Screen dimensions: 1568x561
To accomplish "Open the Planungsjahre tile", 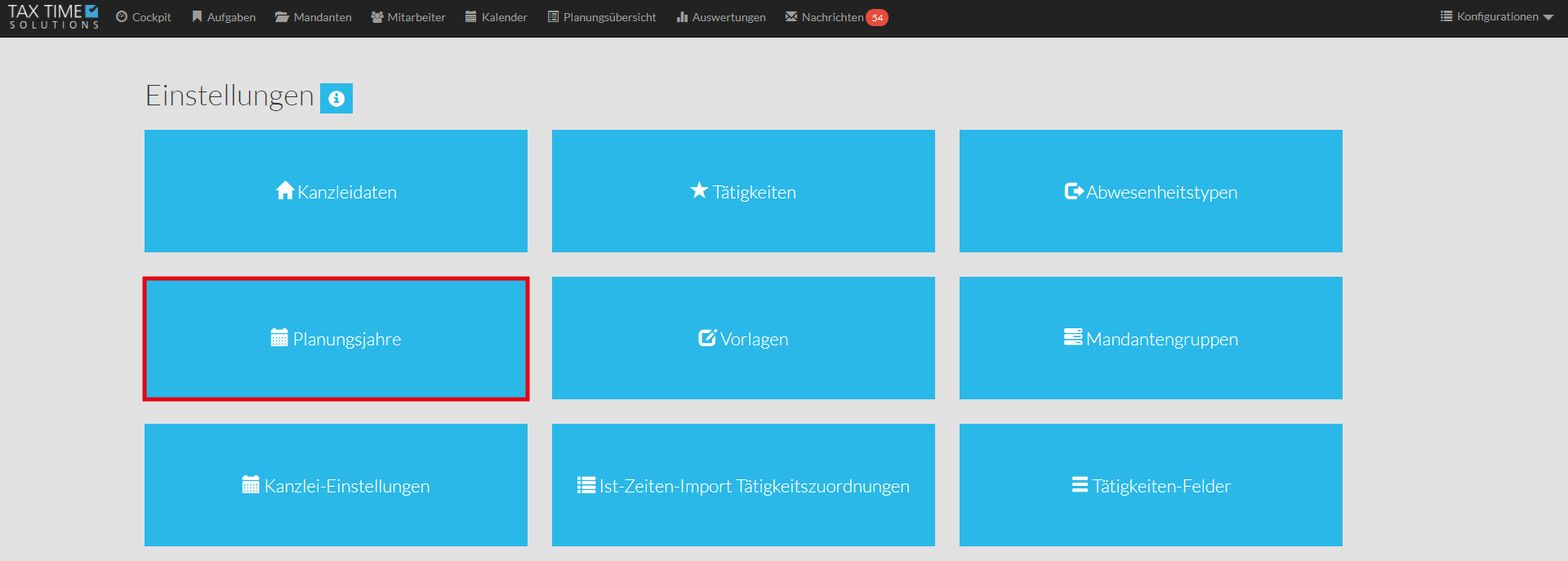I will 336,338.
